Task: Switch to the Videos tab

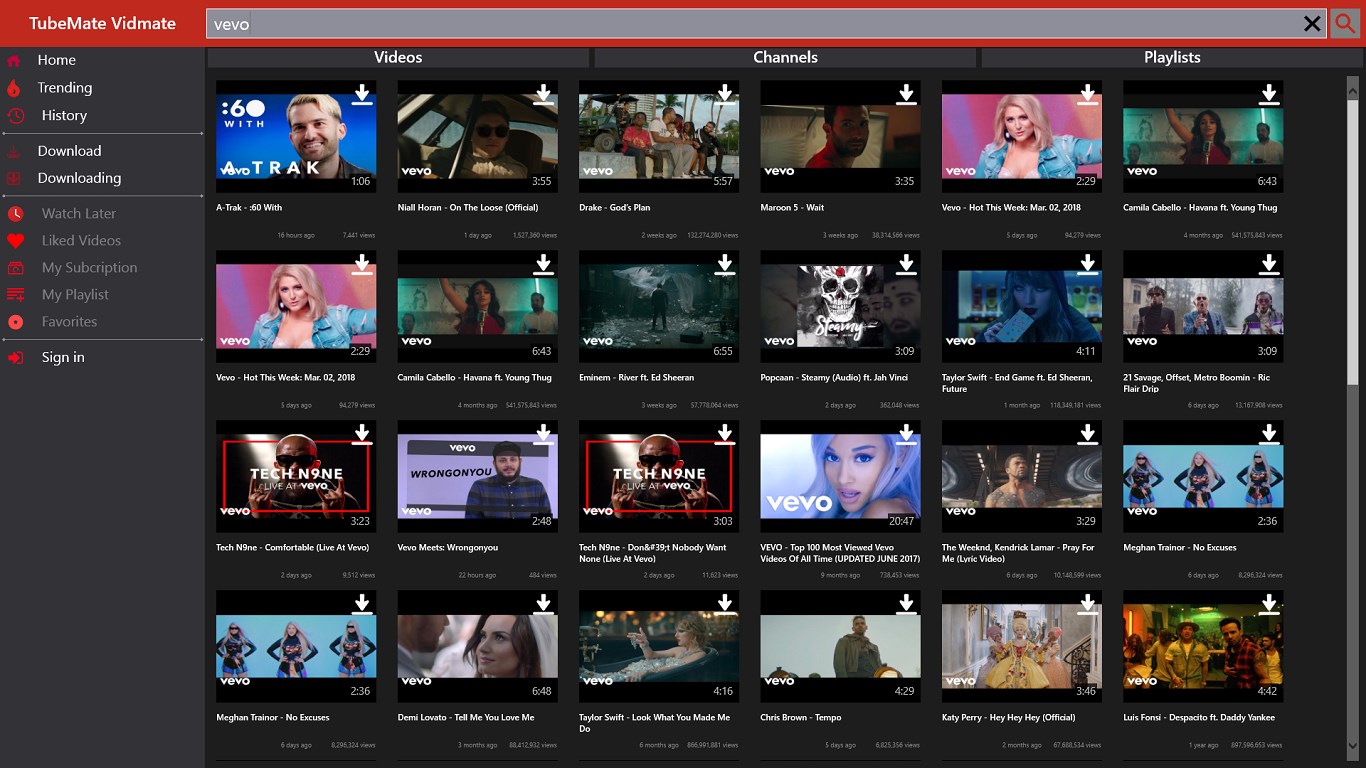Action: 398,58
